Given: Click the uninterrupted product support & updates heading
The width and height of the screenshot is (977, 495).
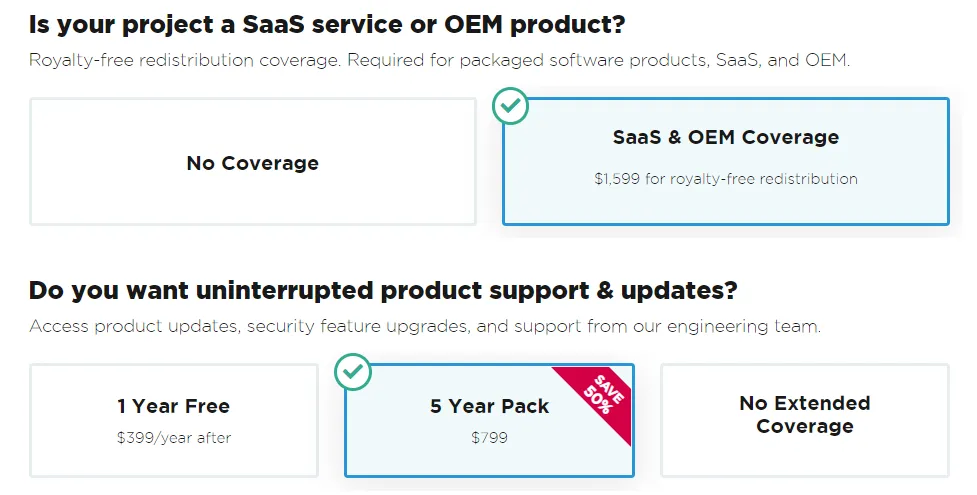Looking at the screenshot, I should tap(382, 290).
